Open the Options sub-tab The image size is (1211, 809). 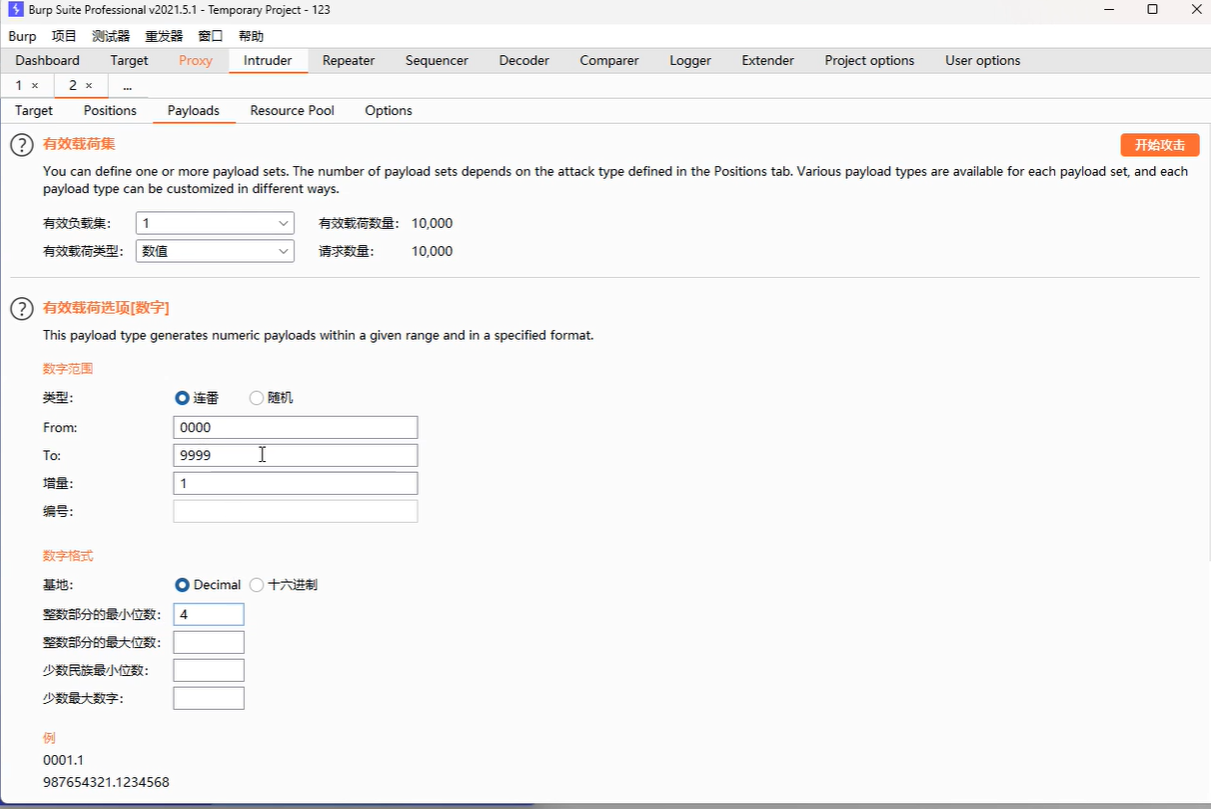[x=388, y=110]
